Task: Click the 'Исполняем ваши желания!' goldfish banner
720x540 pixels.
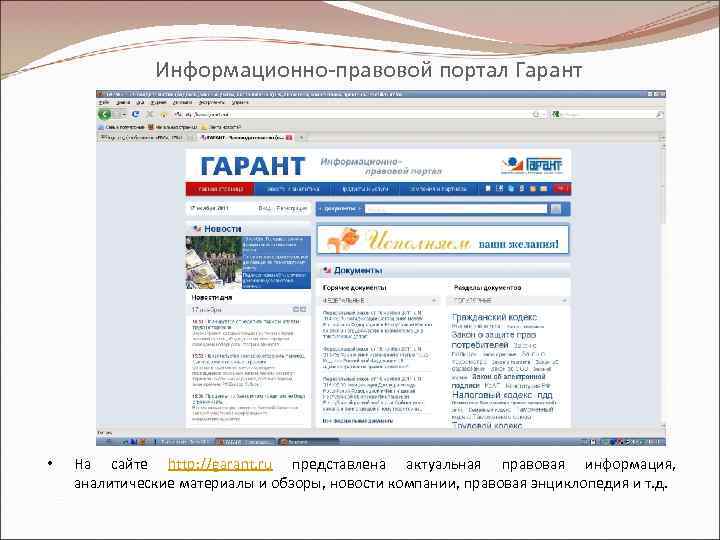Action: click(443, 239)
